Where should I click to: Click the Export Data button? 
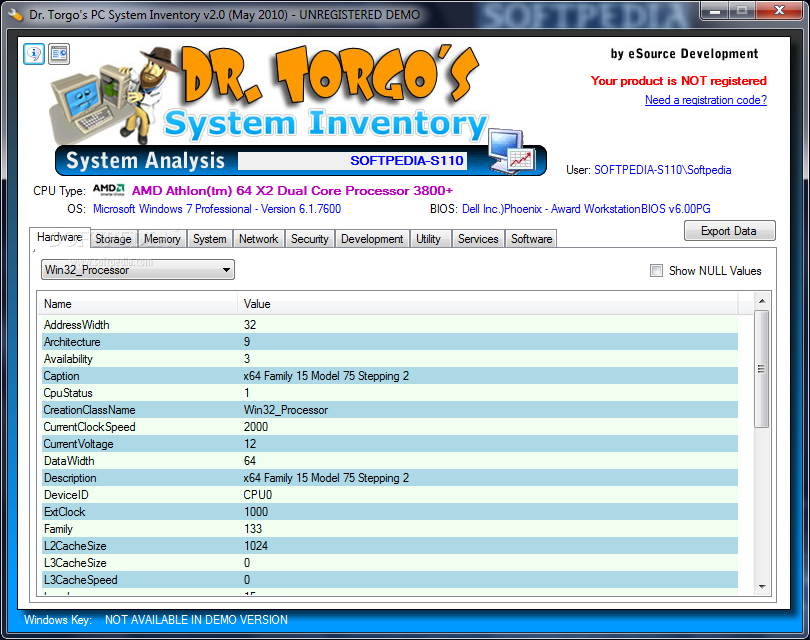point(729,230)
